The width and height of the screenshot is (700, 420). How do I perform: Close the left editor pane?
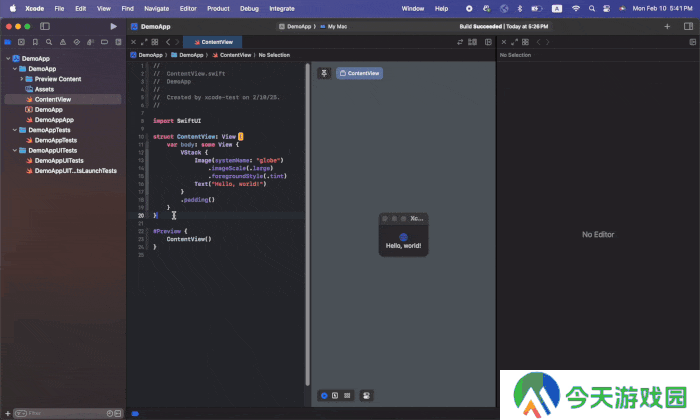(x=133, y=42)
